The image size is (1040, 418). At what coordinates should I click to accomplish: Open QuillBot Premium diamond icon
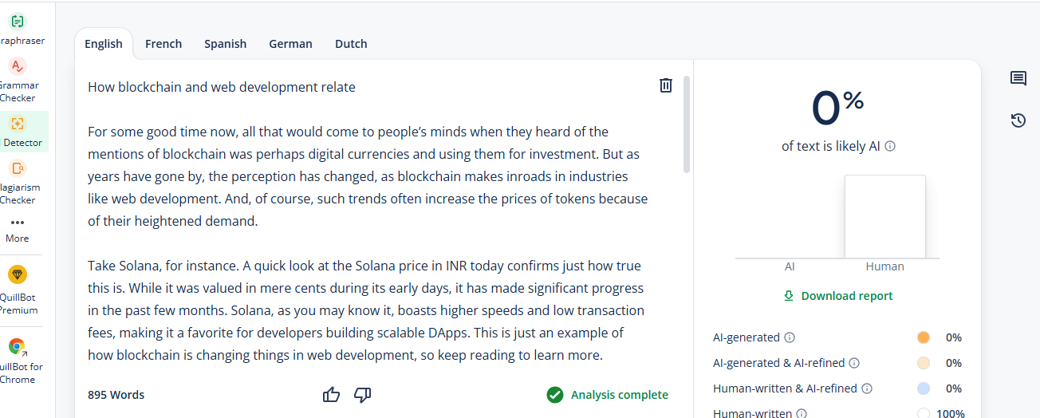point(17,274)
